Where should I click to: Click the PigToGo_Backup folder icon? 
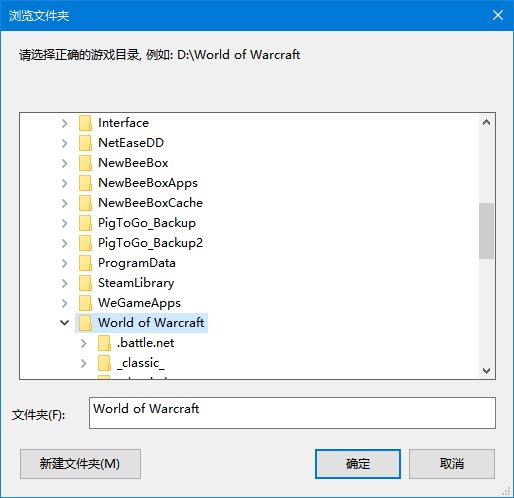[x=85, y=223]
